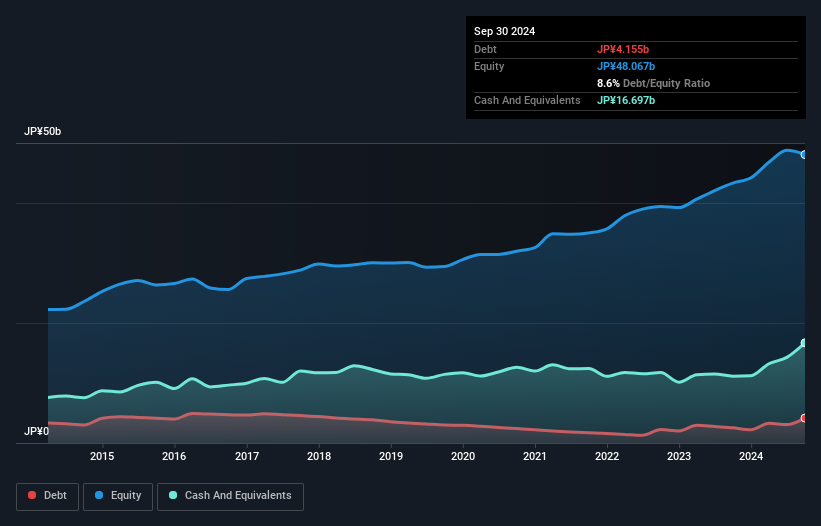Toggle the Debt legend button

[x=48, y=496]
